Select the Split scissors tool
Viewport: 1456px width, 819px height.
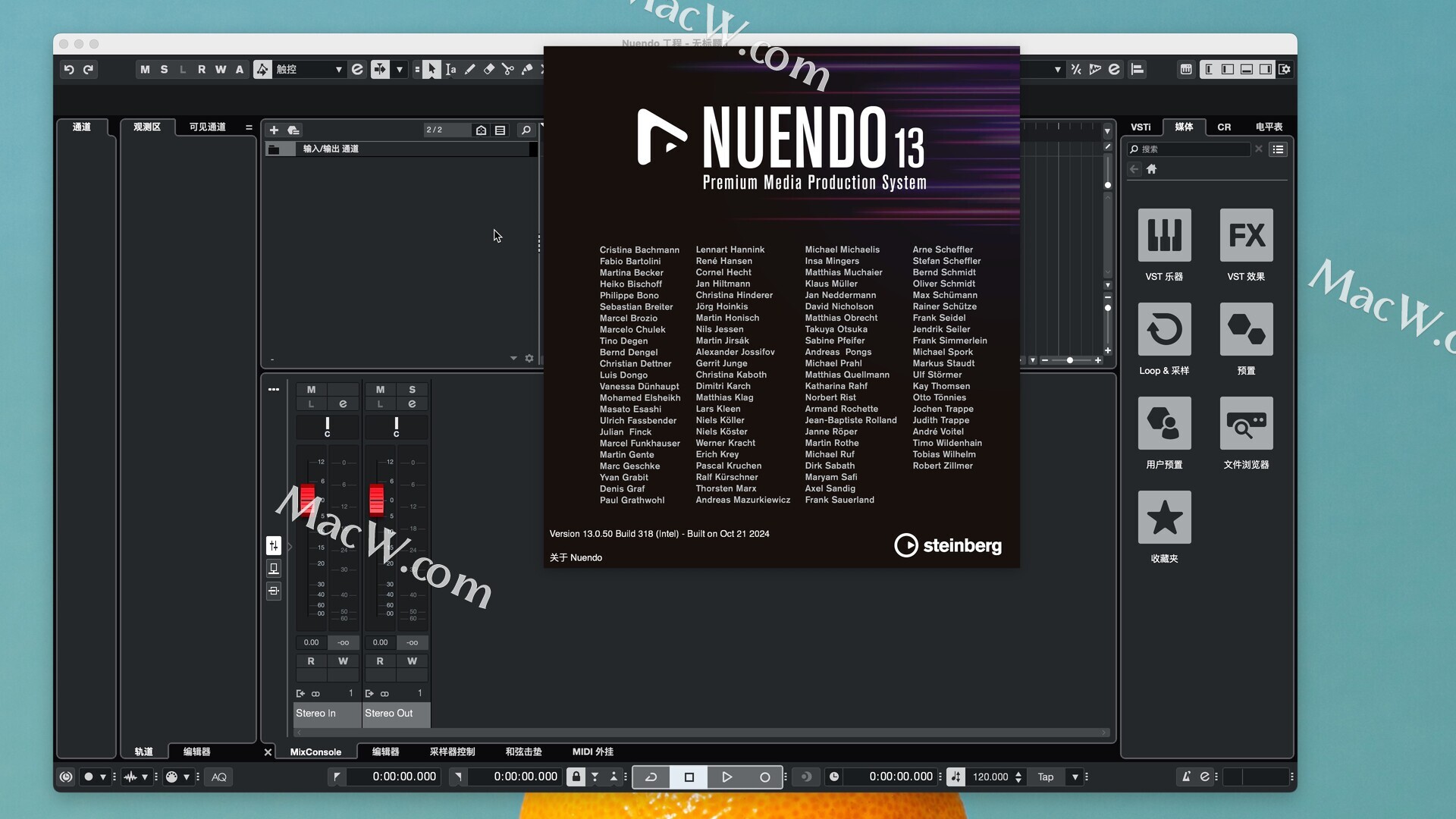508,69
